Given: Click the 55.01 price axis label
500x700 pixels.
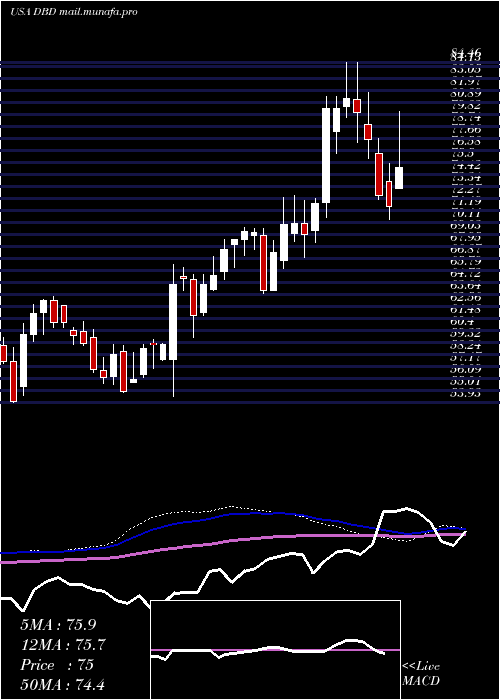Looking at the screenshot, I should [466, 383].
